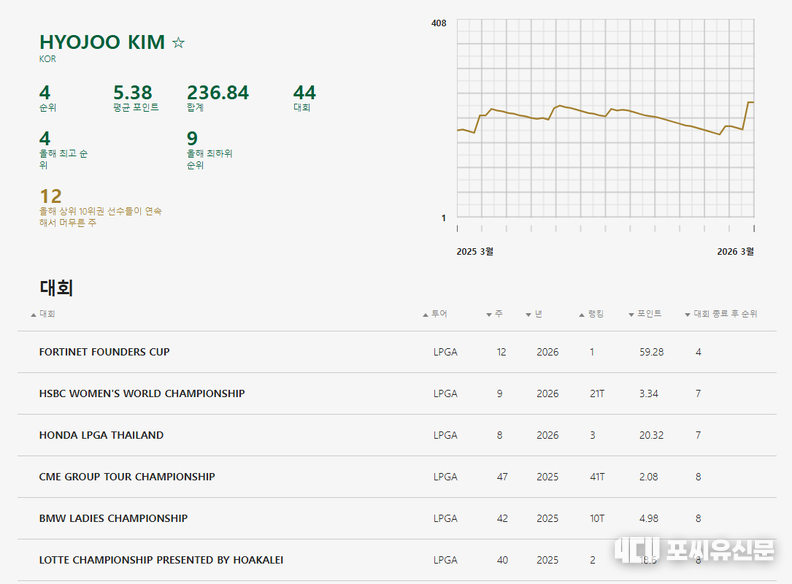The image size is (792, 584).
Task: Click the ranking history line chart
Action: [x=604, y=118]
